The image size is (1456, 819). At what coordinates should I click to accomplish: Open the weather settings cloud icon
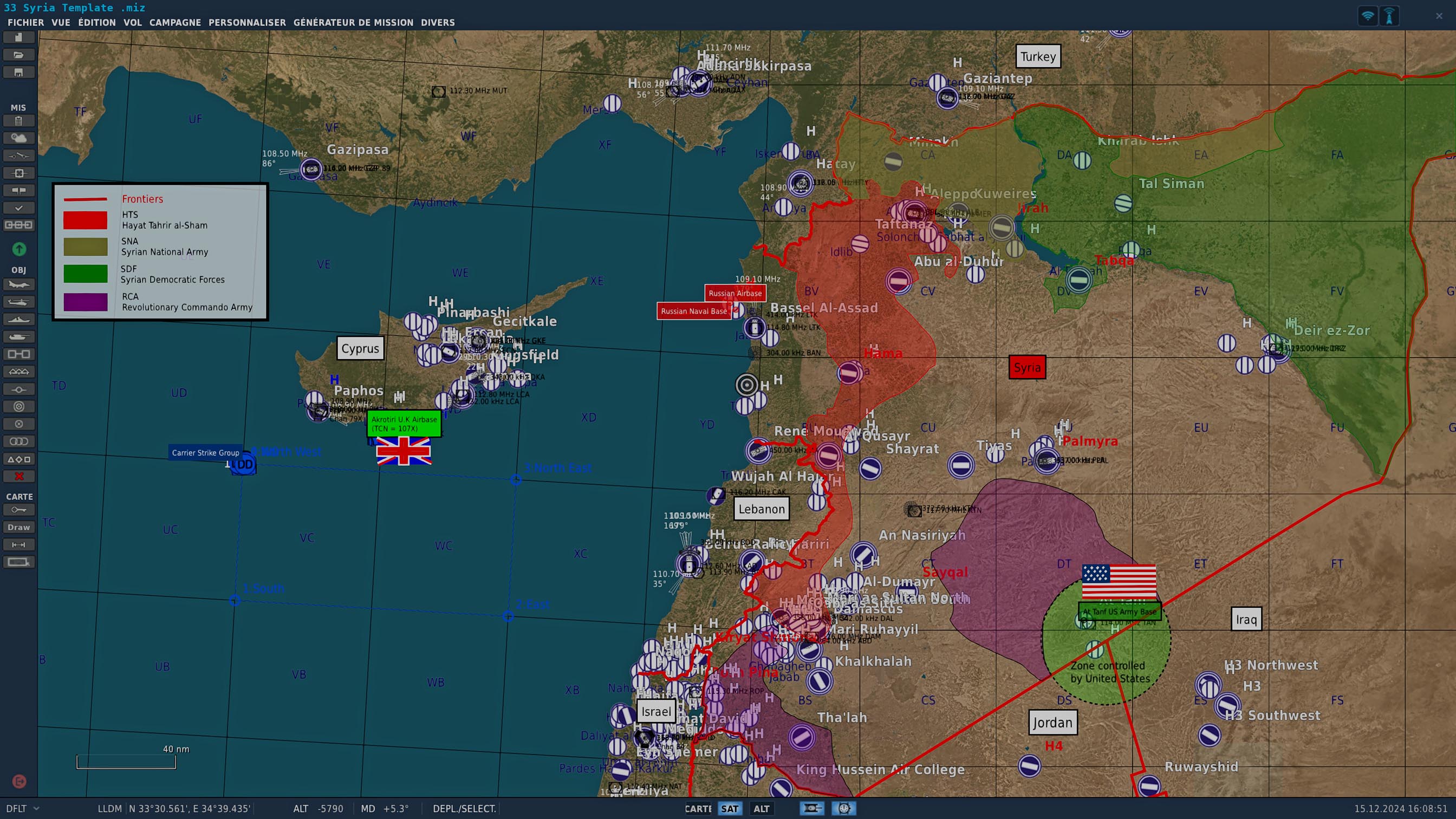click(18, 138)
